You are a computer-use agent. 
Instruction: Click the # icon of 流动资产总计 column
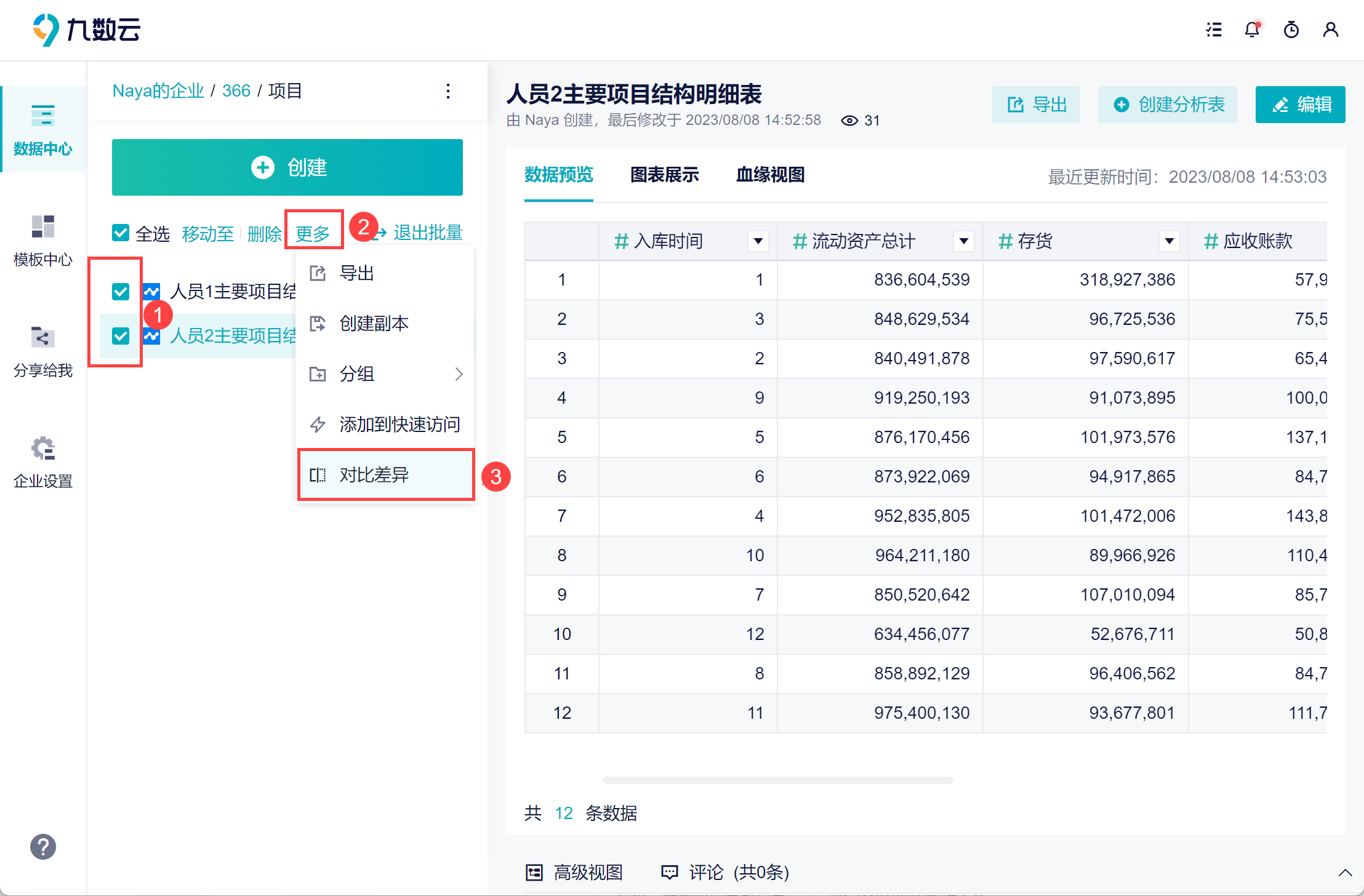coord(800,241)
